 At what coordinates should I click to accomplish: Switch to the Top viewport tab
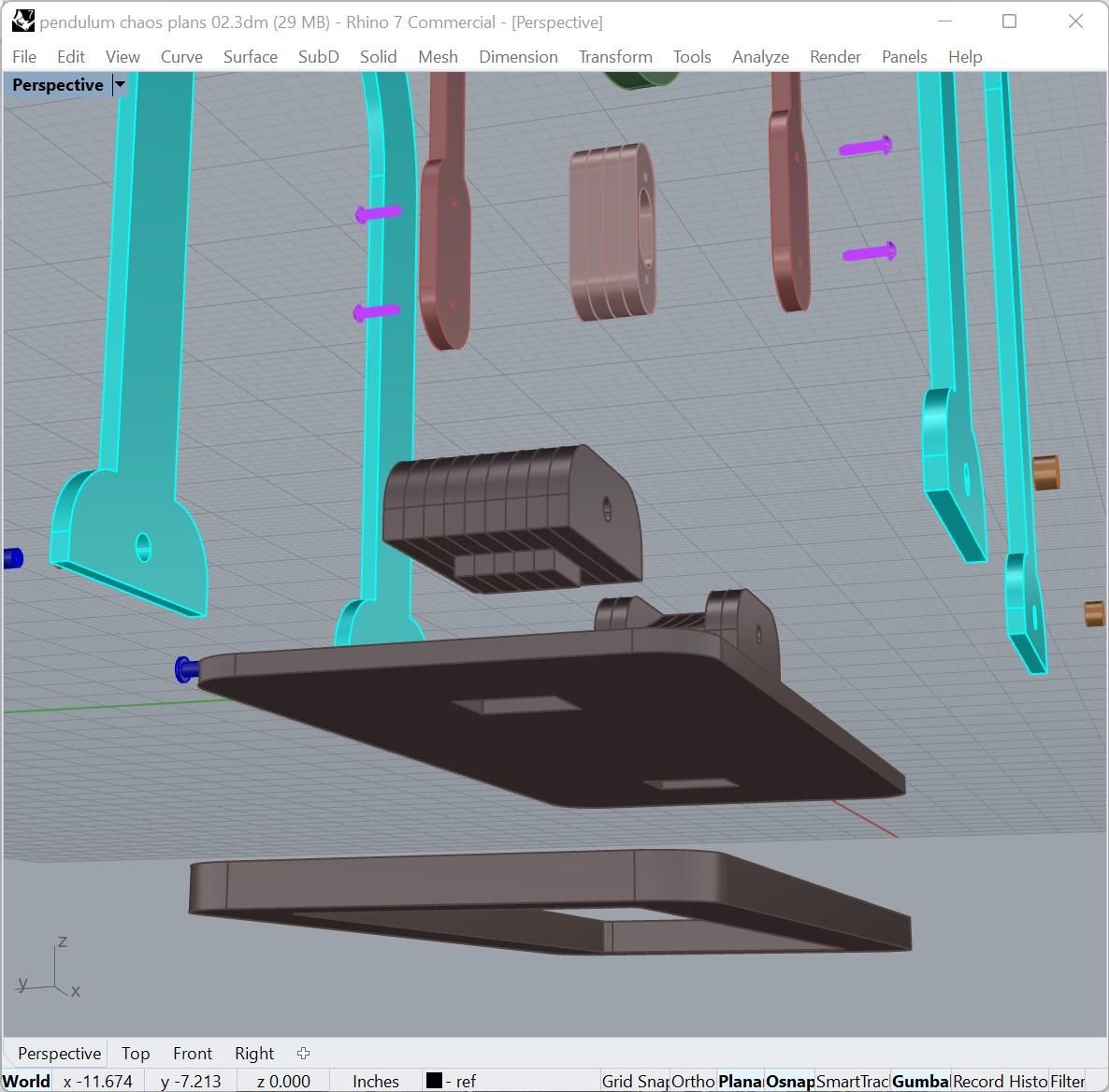click(x=136, y=1053)
